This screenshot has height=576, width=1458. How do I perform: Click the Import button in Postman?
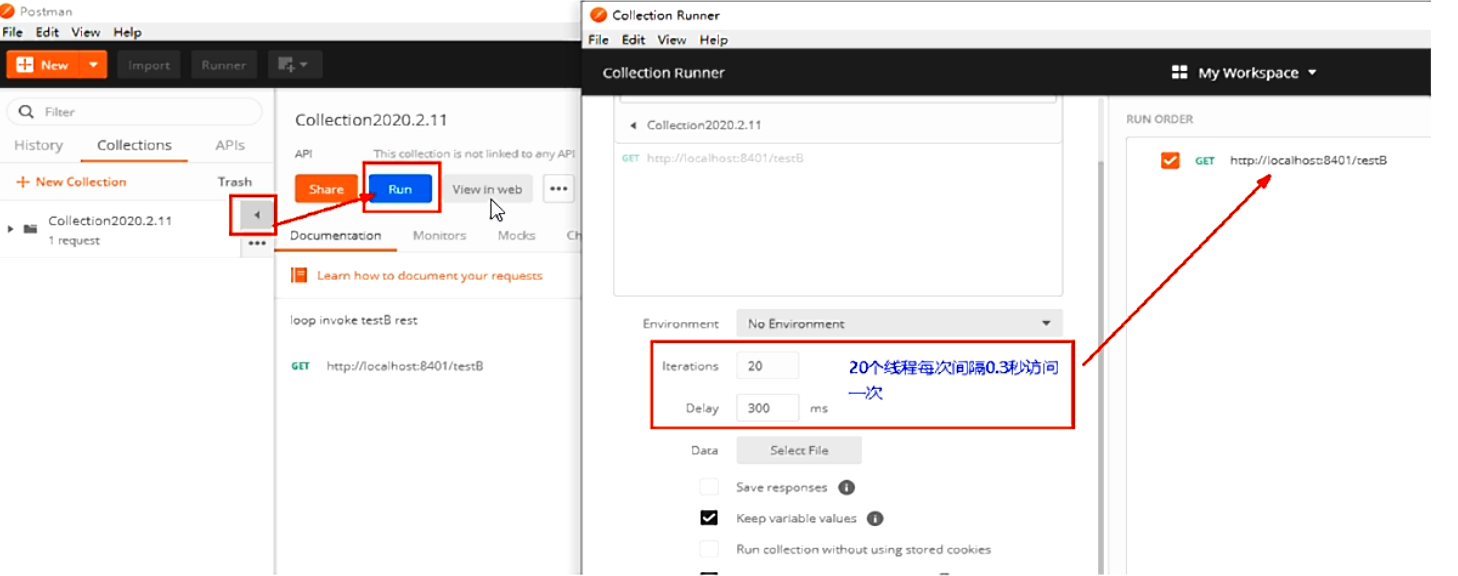149,65
